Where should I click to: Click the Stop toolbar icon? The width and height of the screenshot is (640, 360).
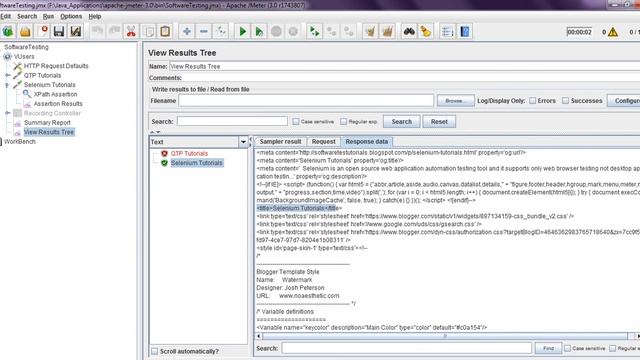[276, 31]
